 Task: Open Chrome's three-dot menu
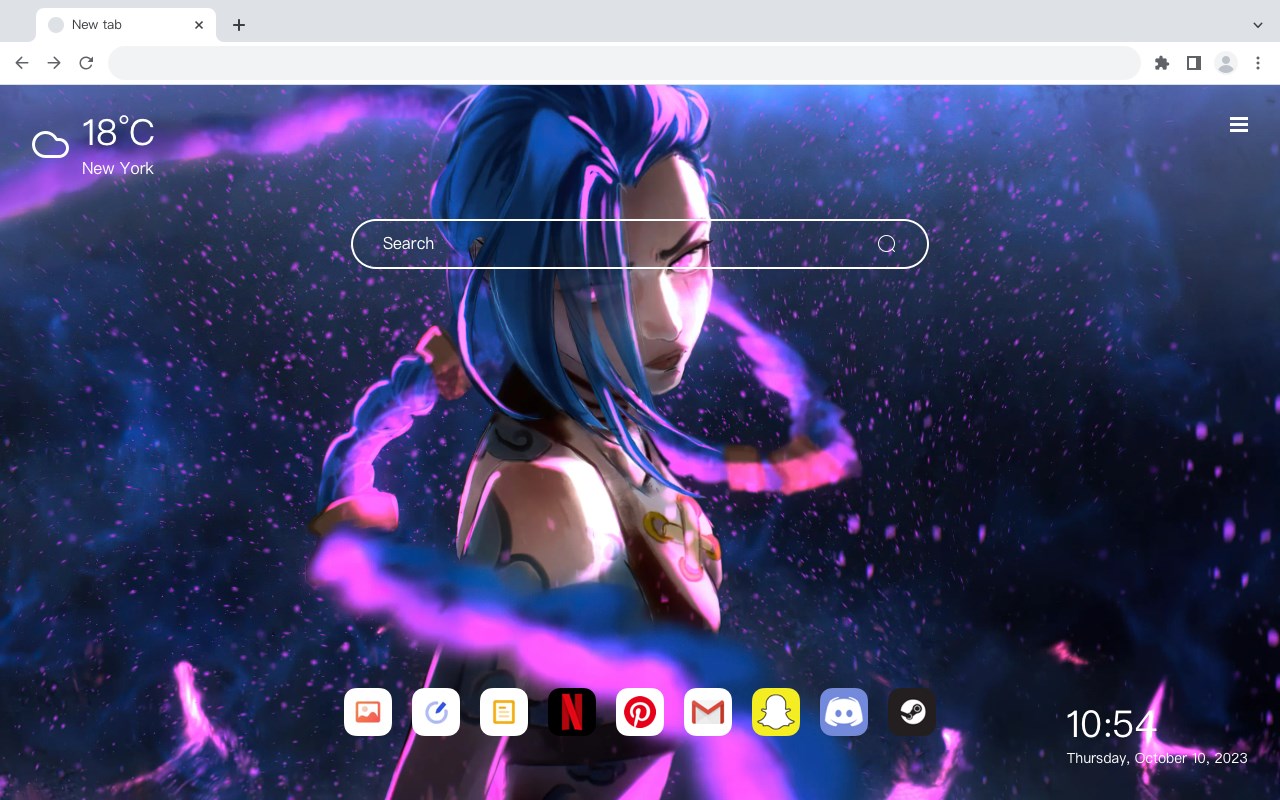tap(1258, 63)
